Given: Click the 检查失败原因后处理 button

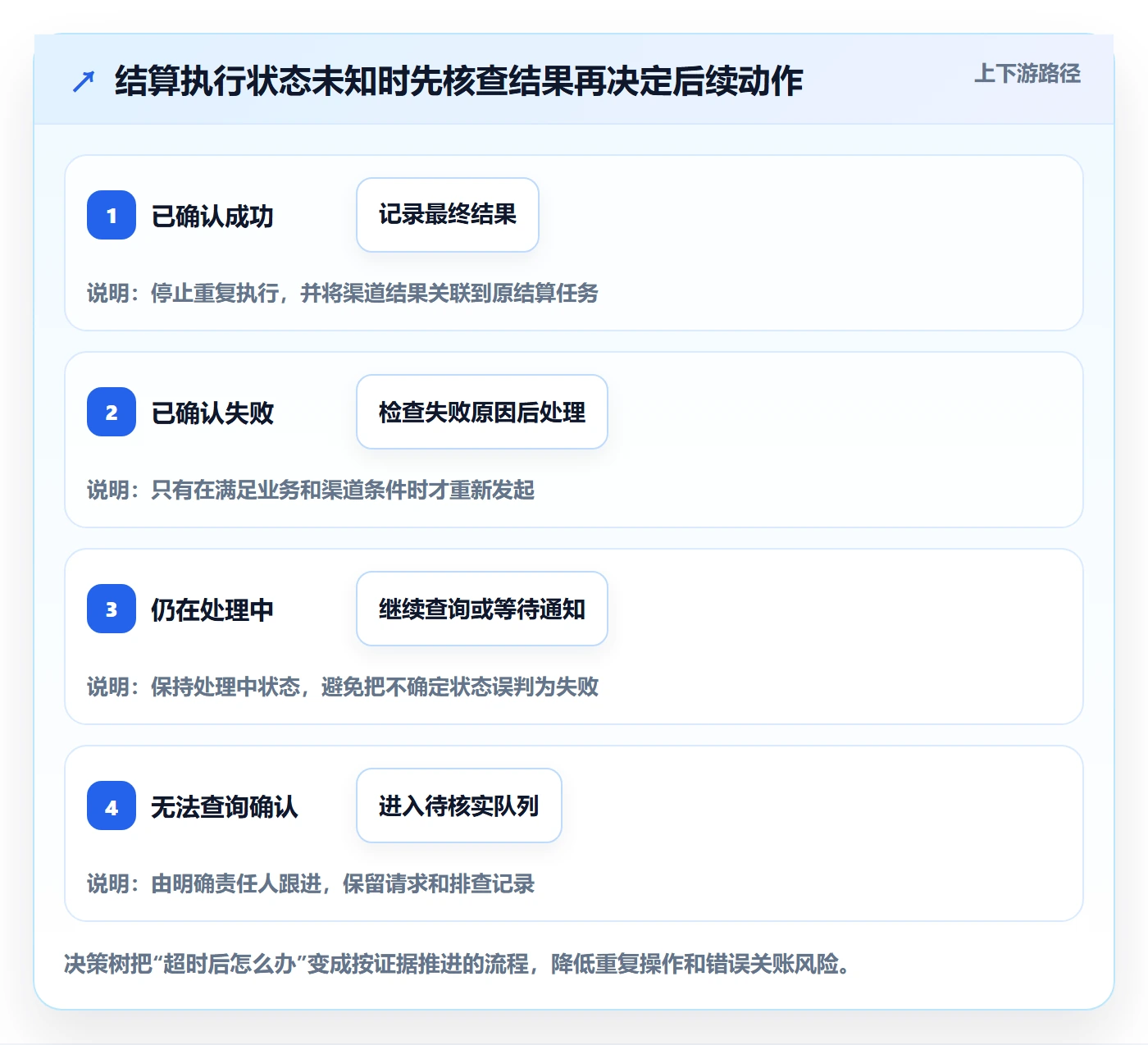Looking at the screenshot, I should 482,412.
